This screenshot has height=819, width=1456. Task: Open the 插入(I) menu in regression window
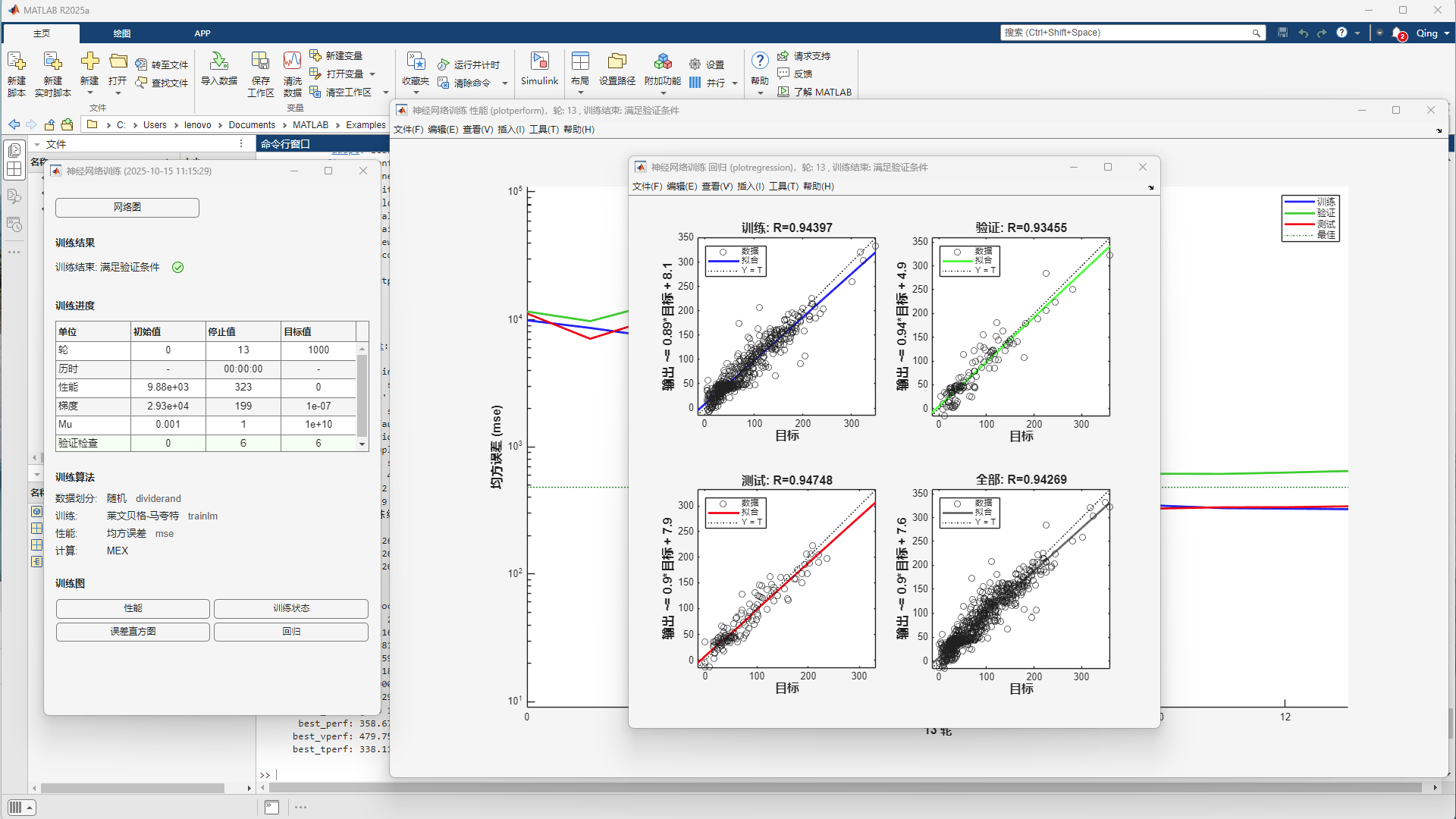pyautogui.click(x=750, y=187)
